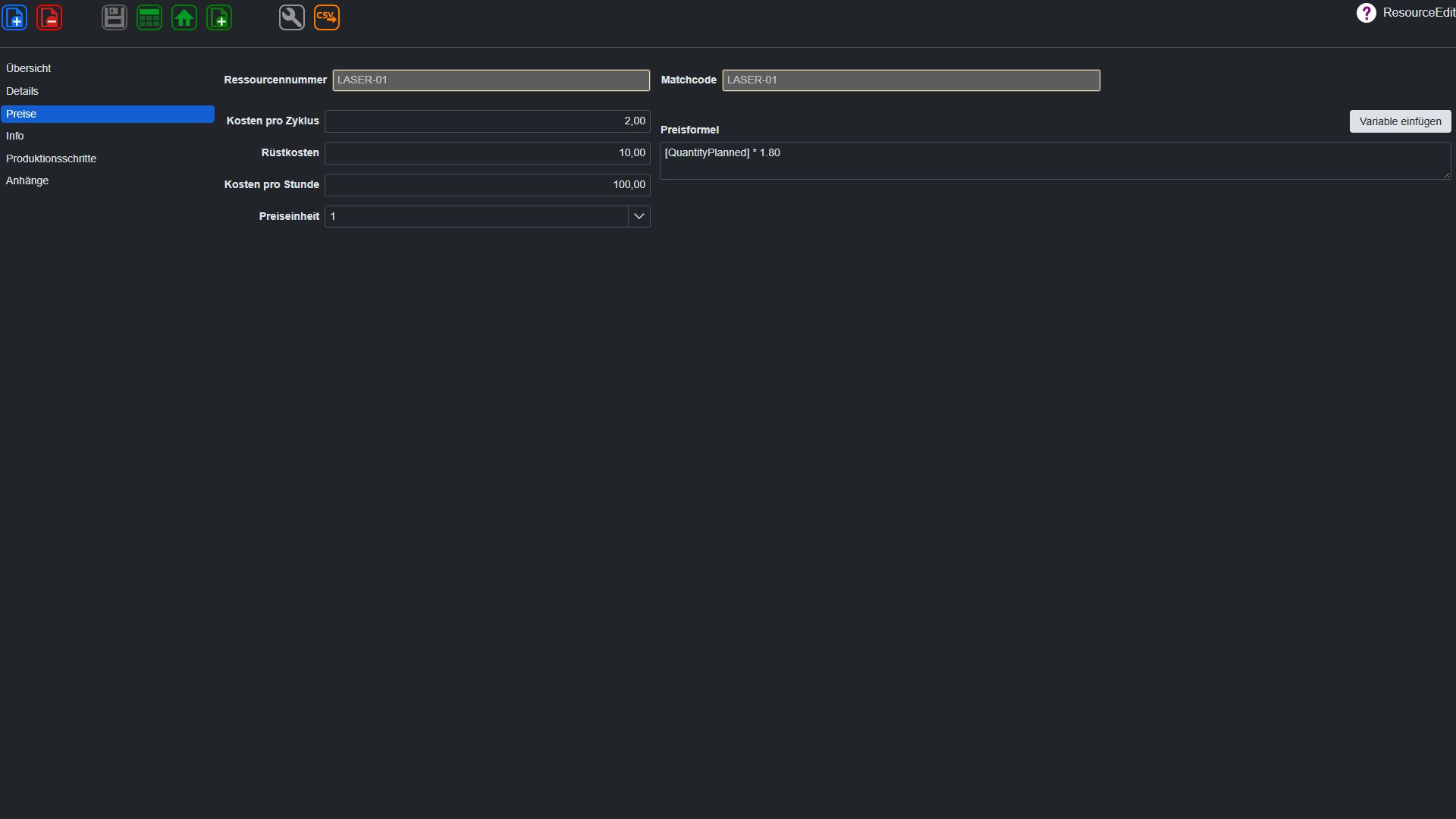This screenshot has width=1456, height=819.
Task: Select the Preise tab
Action: [108, 114]
